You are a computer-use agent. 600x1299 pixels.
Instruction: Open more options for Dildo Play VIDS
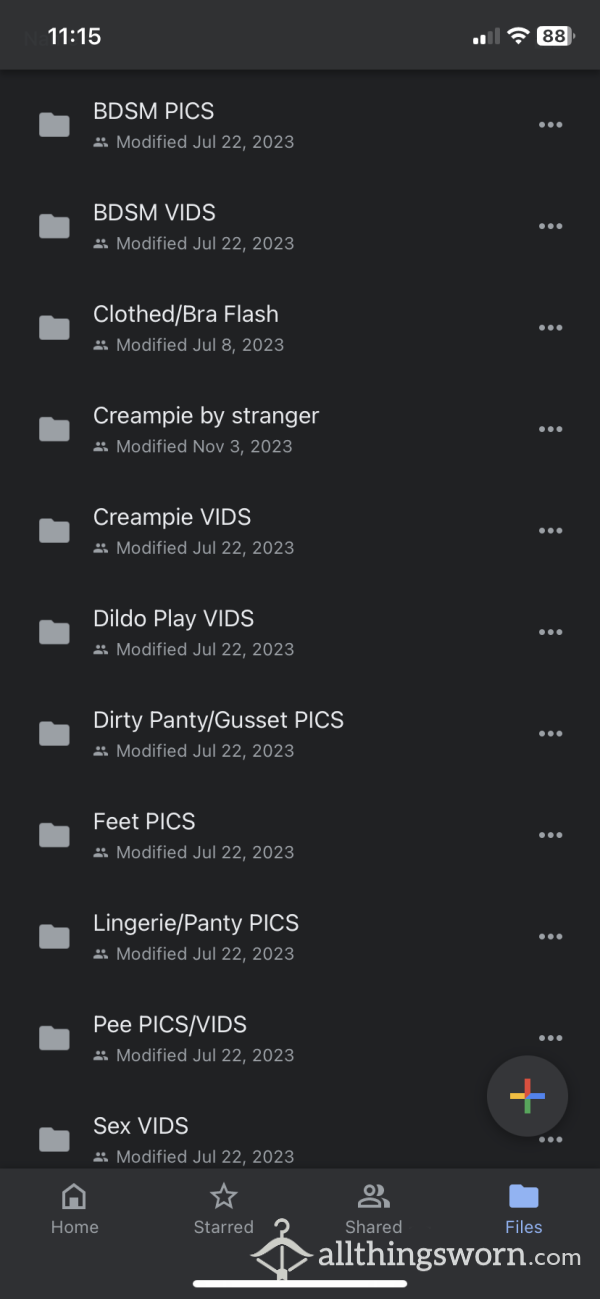coord(550,632)
